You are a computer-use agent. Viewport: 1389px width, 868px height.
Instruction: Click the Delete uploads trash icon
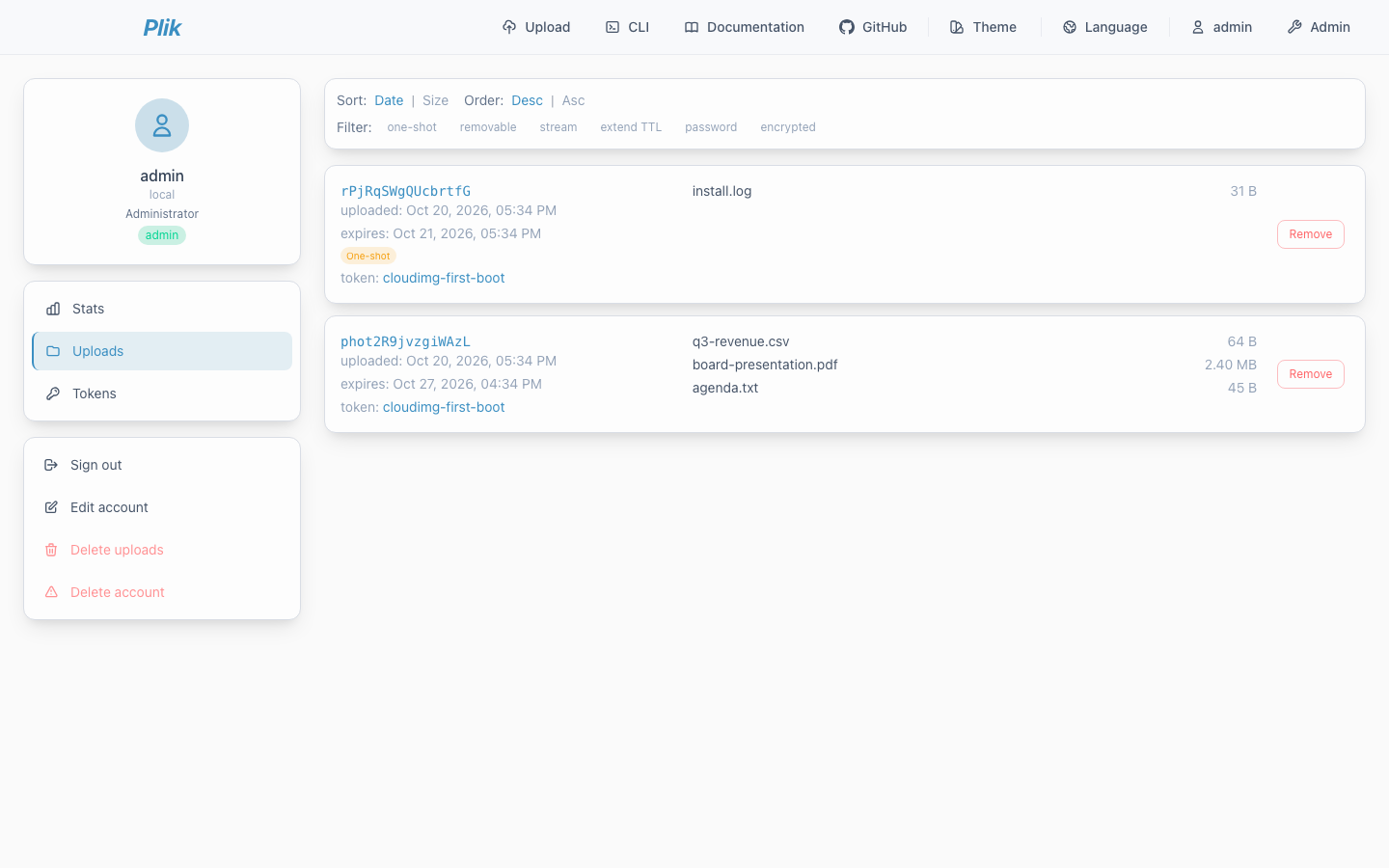point(51,550)
